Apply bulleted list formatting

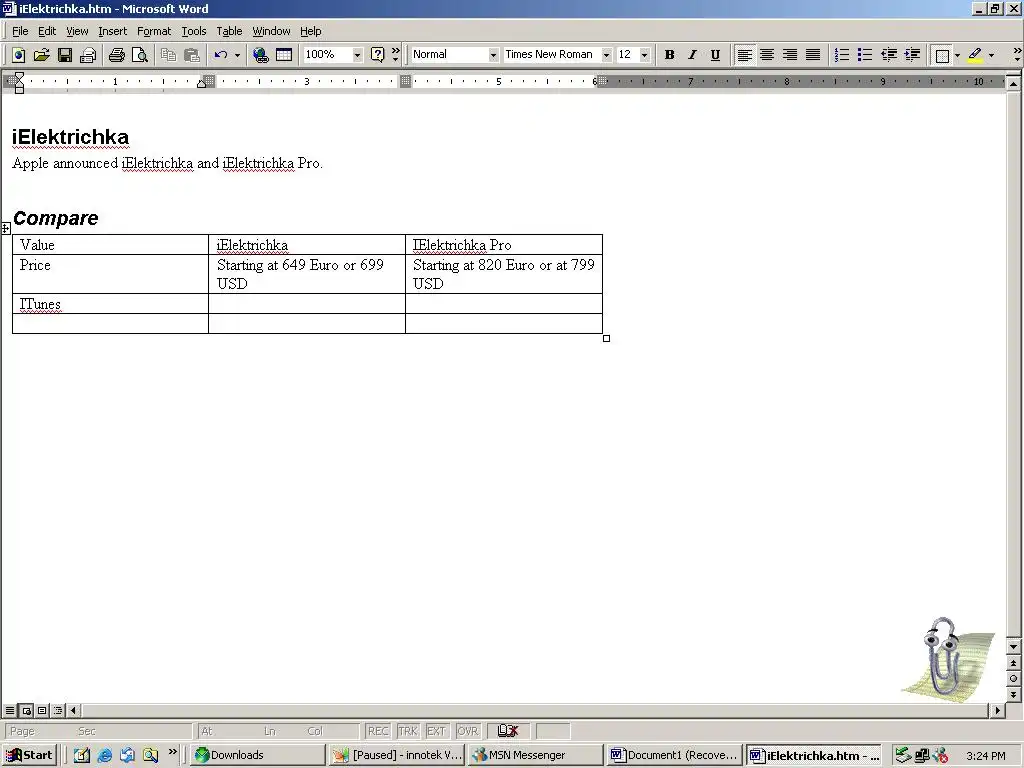(x=865, y=55)
